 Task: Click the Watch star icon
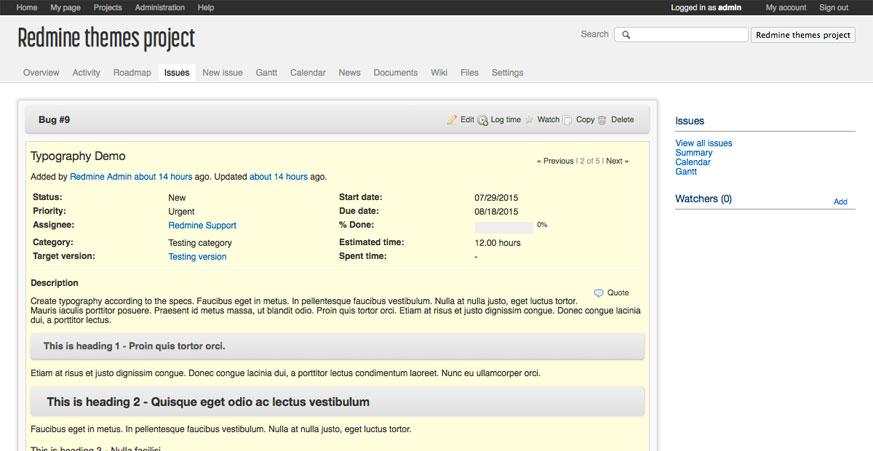pyautogui.click(x=529, y=120)
